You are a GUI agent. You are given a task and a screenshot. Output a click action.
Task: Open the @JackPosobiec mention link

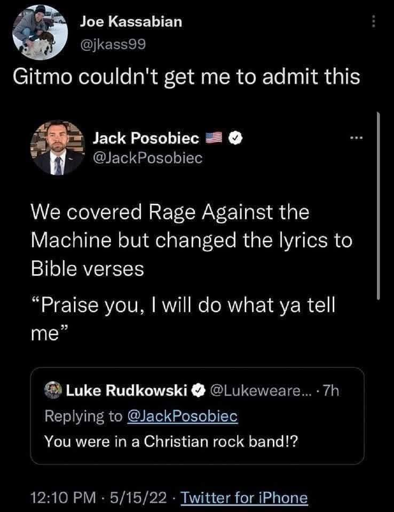[x=182, y=416]
